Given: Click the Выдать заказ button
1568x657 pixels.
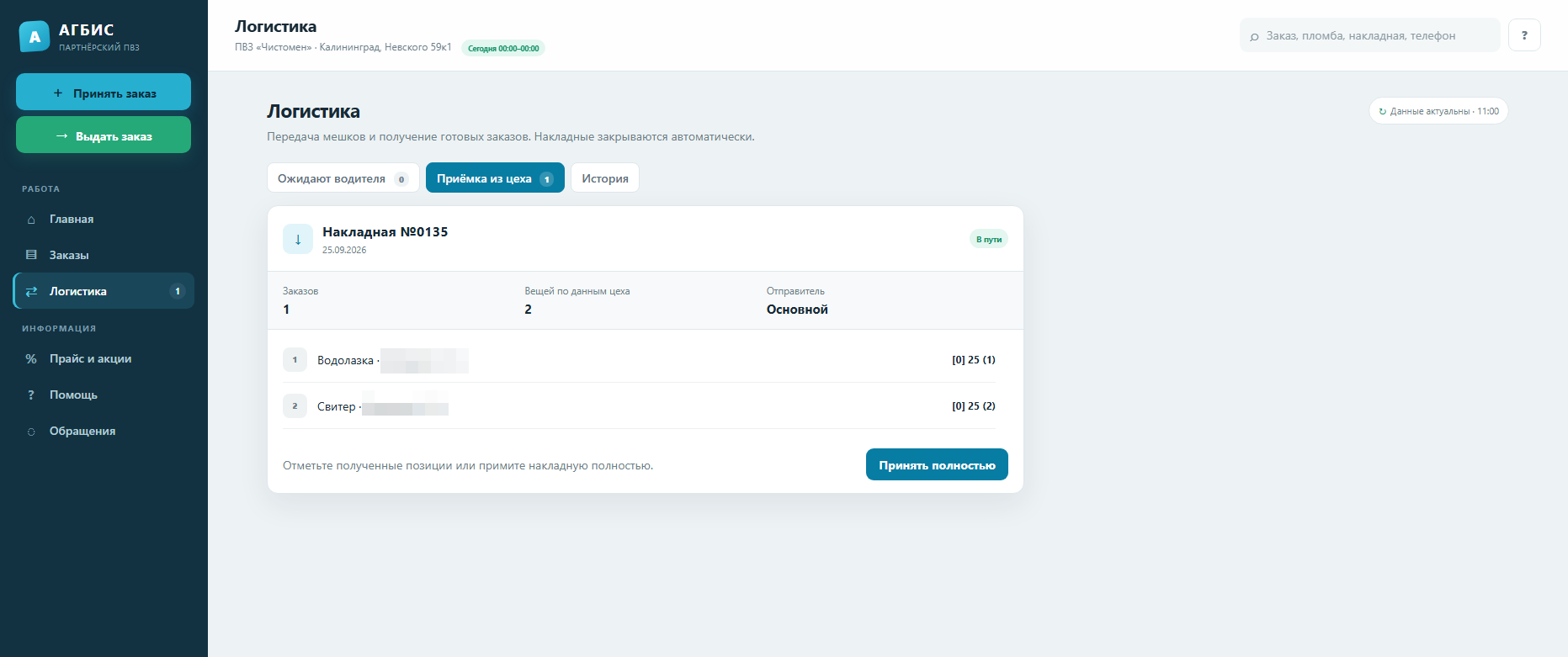Looking at the screenshot, I should [104, 135].
